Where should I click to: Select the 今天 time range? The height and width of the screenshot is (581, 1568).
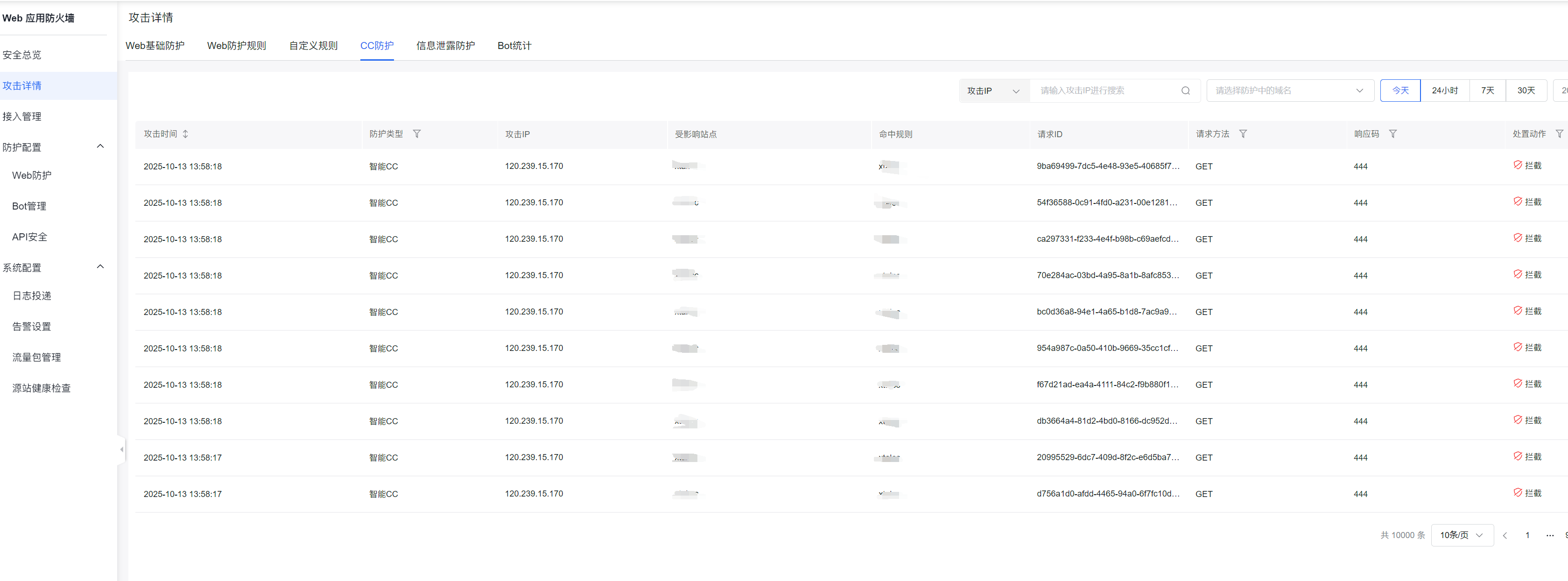[1399, 91]
